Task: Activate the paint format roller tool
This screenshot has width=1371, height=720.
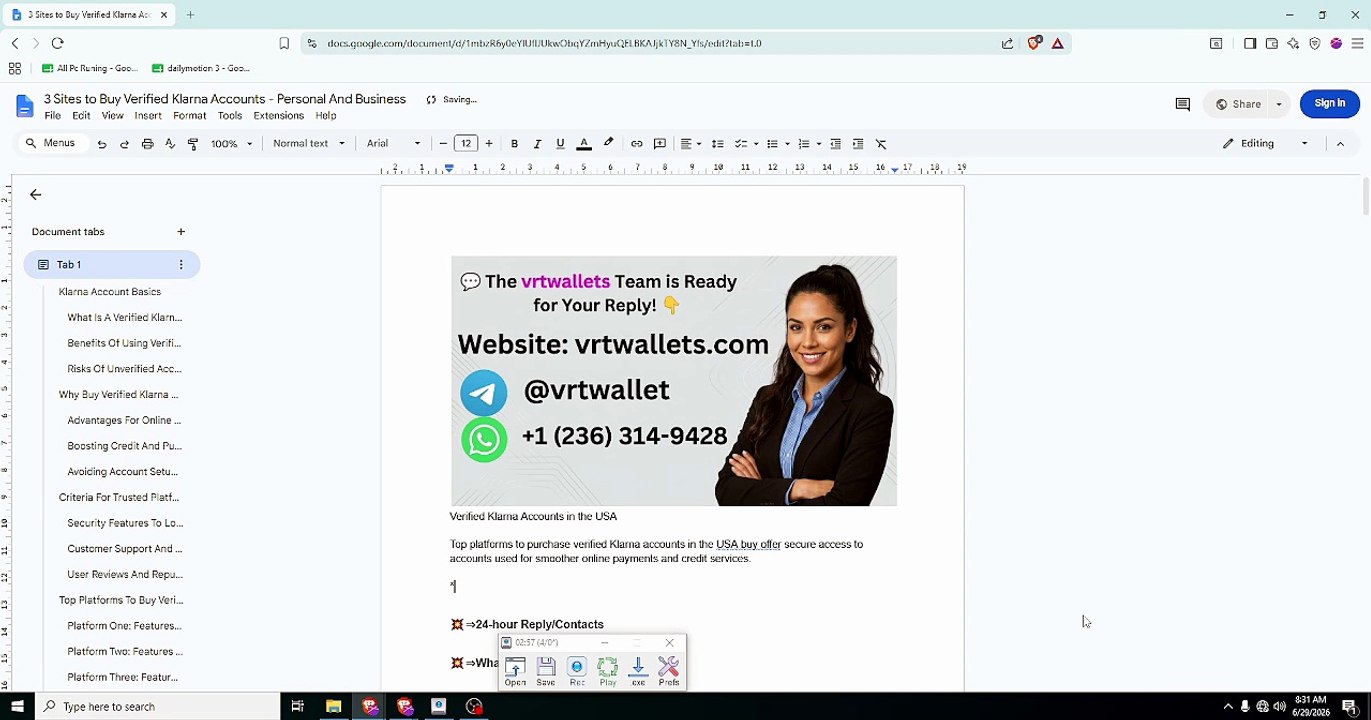Action: point(193,144)
